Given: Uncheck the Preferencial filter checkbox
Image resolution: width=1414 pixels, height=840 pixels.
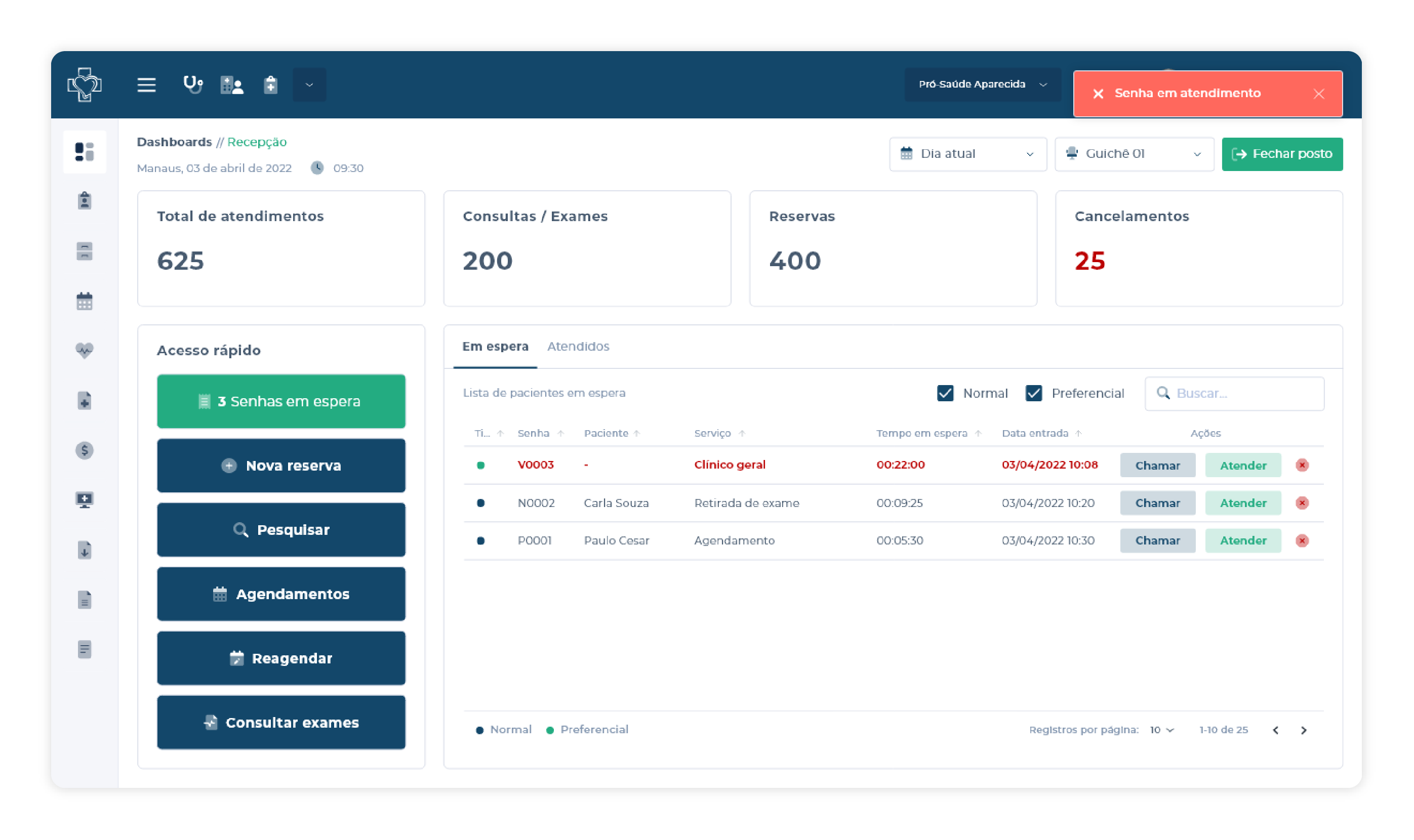Looking at the screenshot, I should [x=1033, y=393].
